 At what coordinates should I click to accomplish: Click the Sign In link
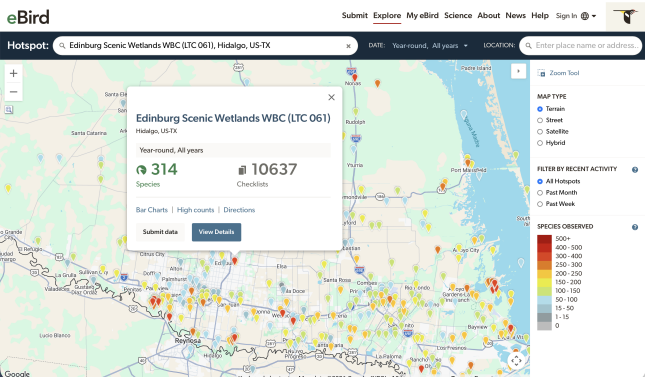pyautogui.click(x=566, y=16)
